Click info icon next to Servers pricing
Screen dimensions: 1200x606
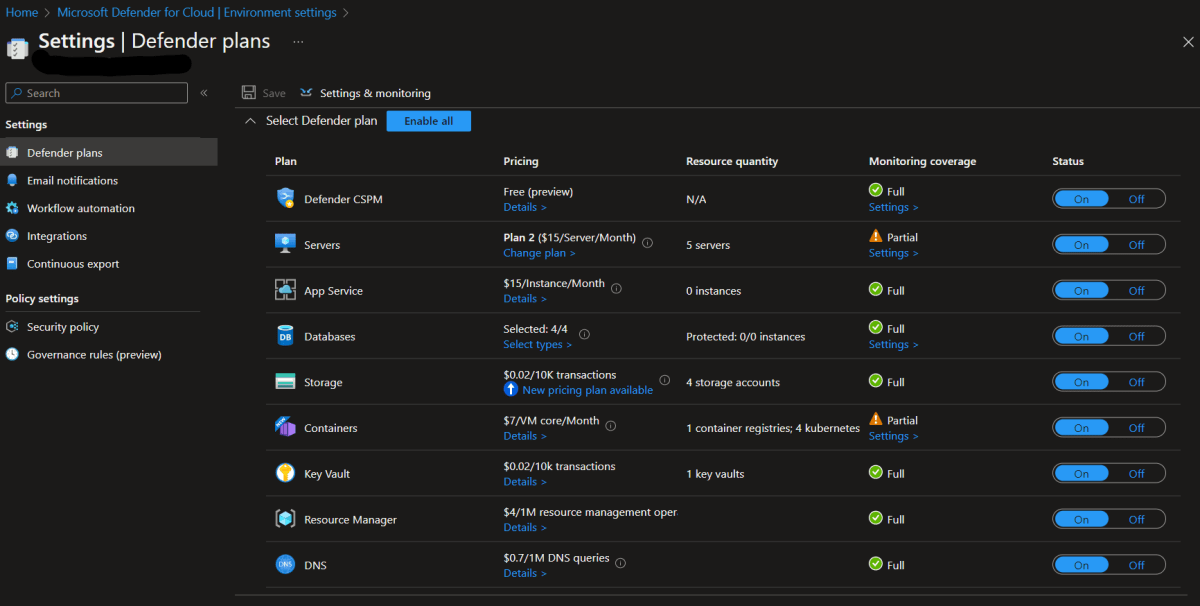coord(647,242)
